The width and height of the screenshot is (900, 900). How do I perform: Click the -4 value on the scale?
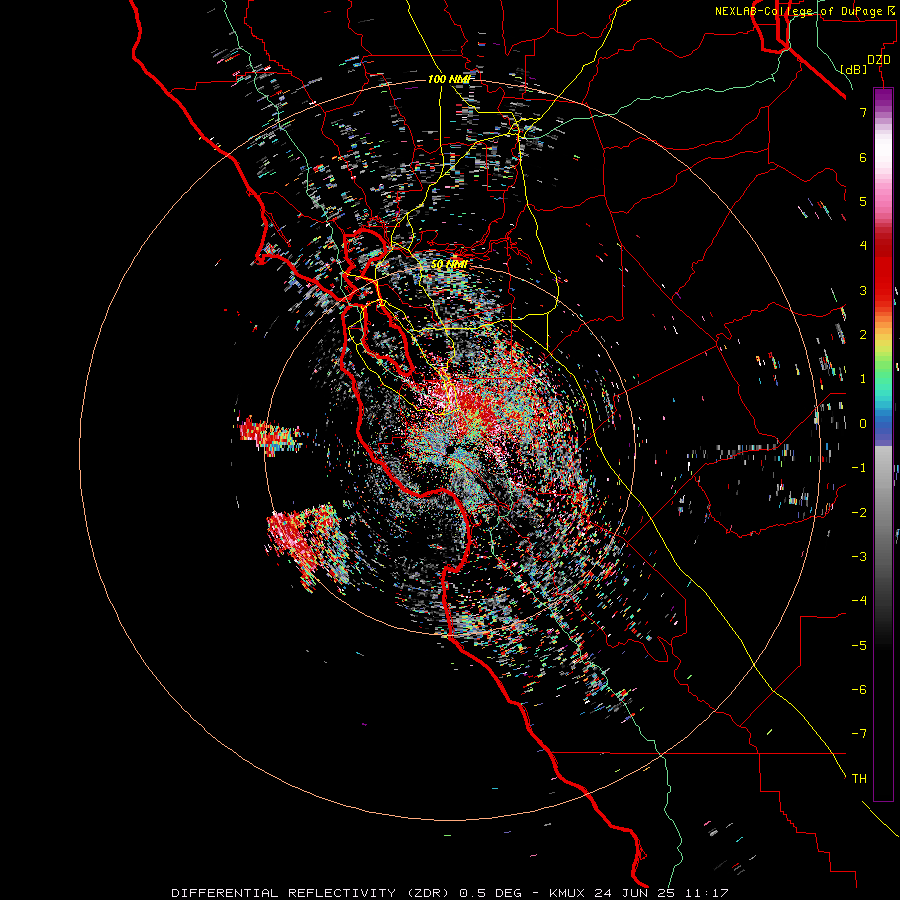pos(859,600)
